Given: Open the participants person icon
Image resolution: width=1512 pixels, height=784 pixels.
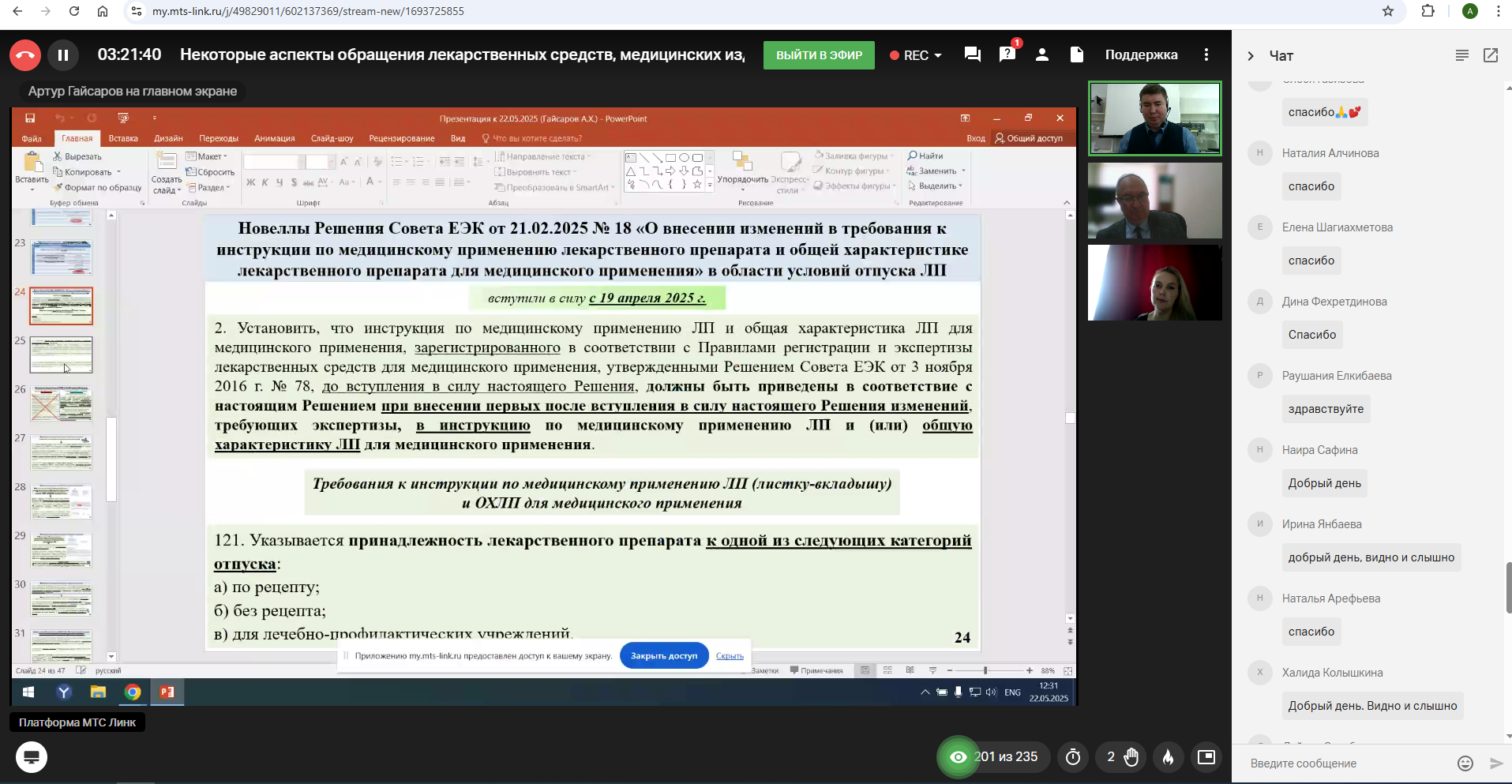Looking at the screenshot, I should pos(1042,54).
